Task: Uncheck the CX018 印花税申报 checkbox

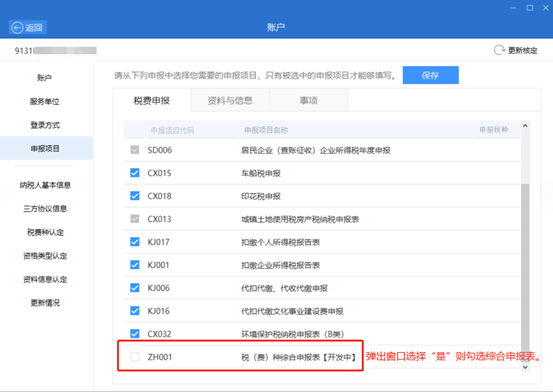Action: point(135,195)
